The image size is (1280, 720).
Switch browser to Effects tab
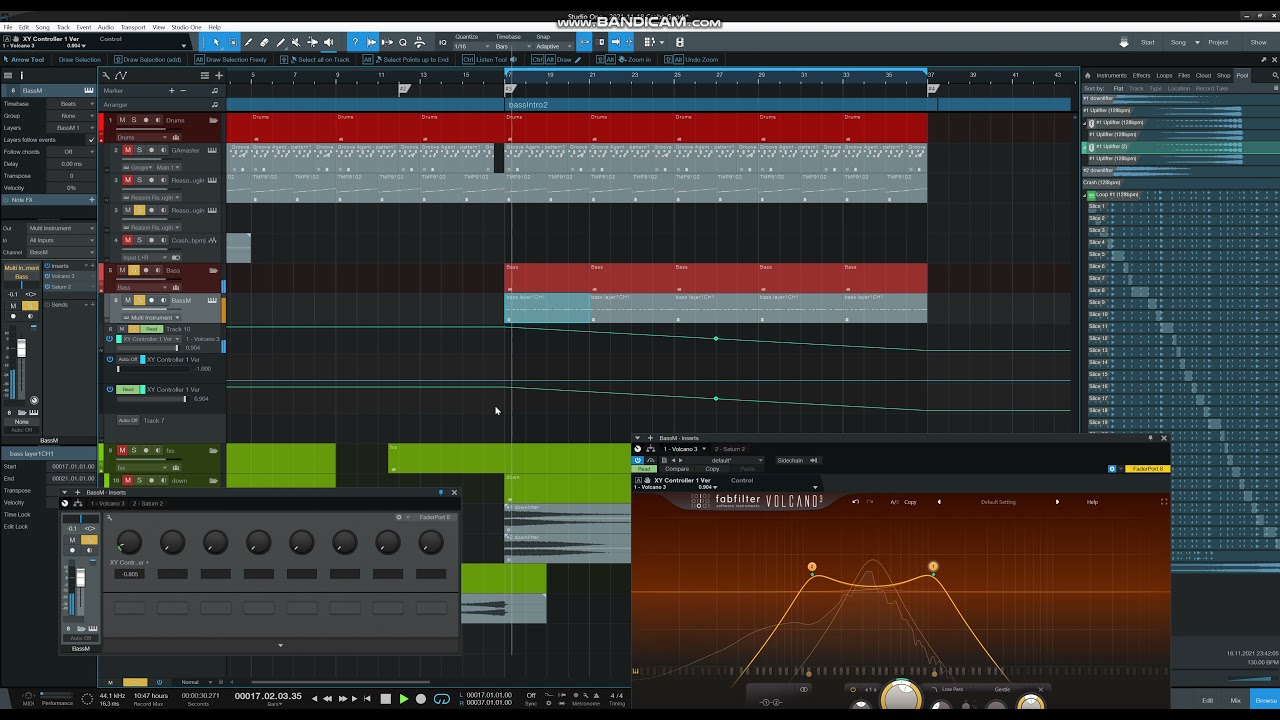pyautogui.click(x=1141, y=75)
